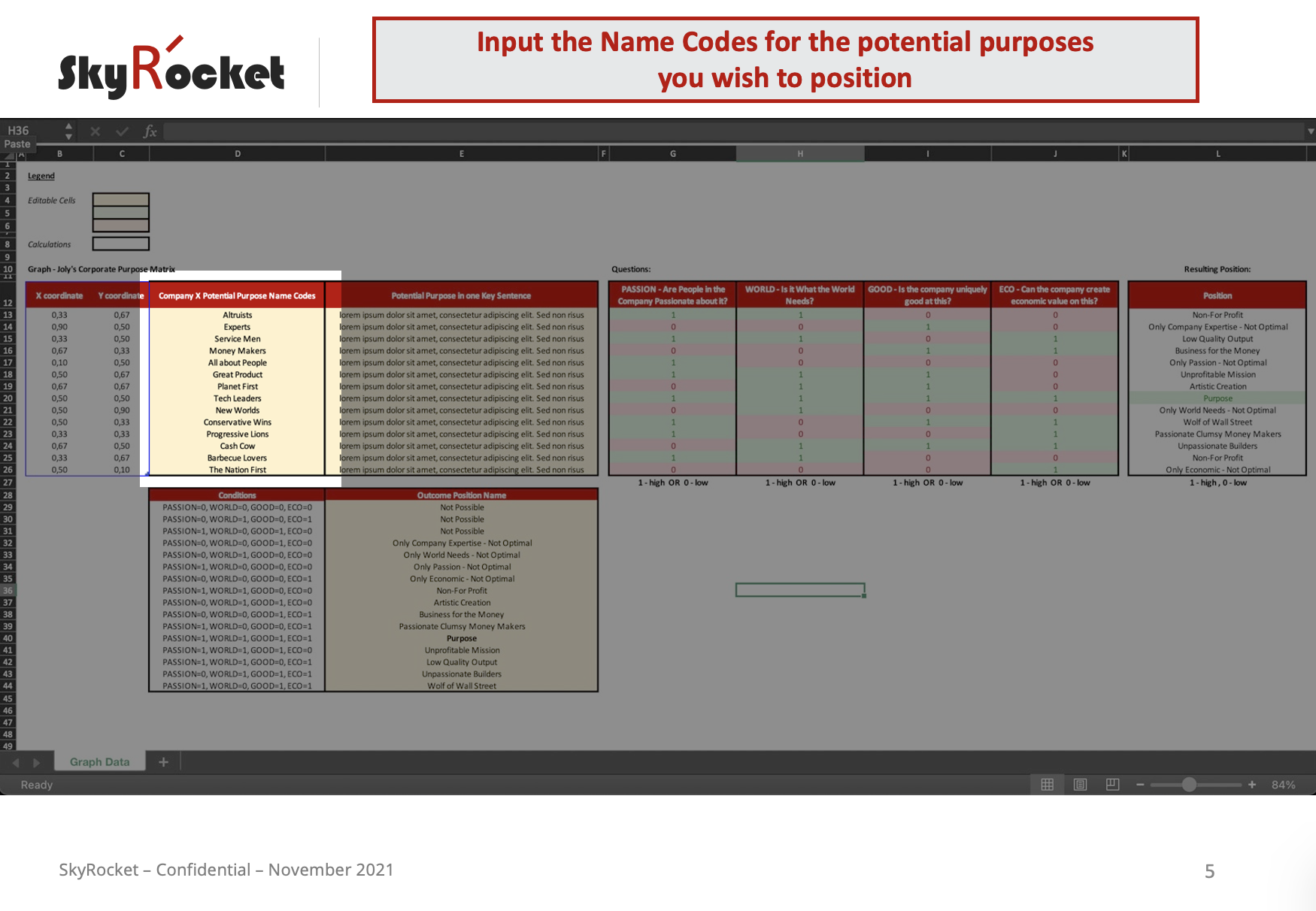Click Company X Potential Purpose Name Codes header
The image size is (1316, 911).
(x=238, y=295)
